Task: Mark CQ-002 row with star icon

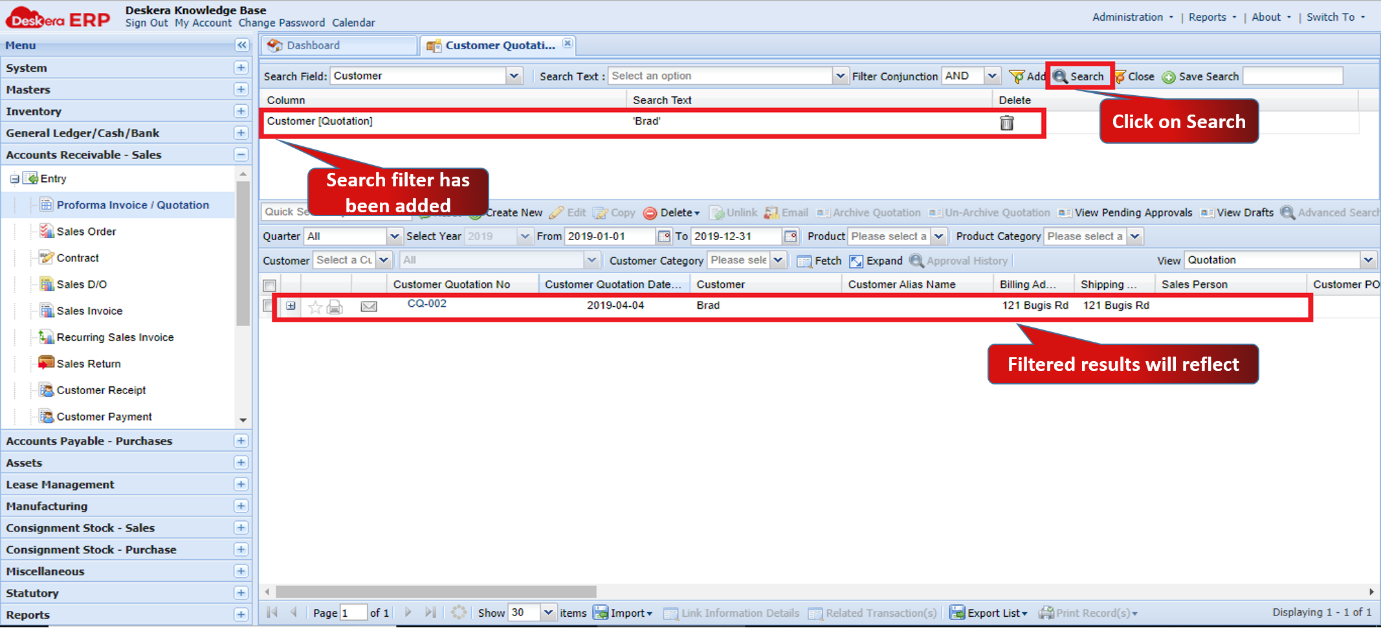Action: (x=315, y=306)
